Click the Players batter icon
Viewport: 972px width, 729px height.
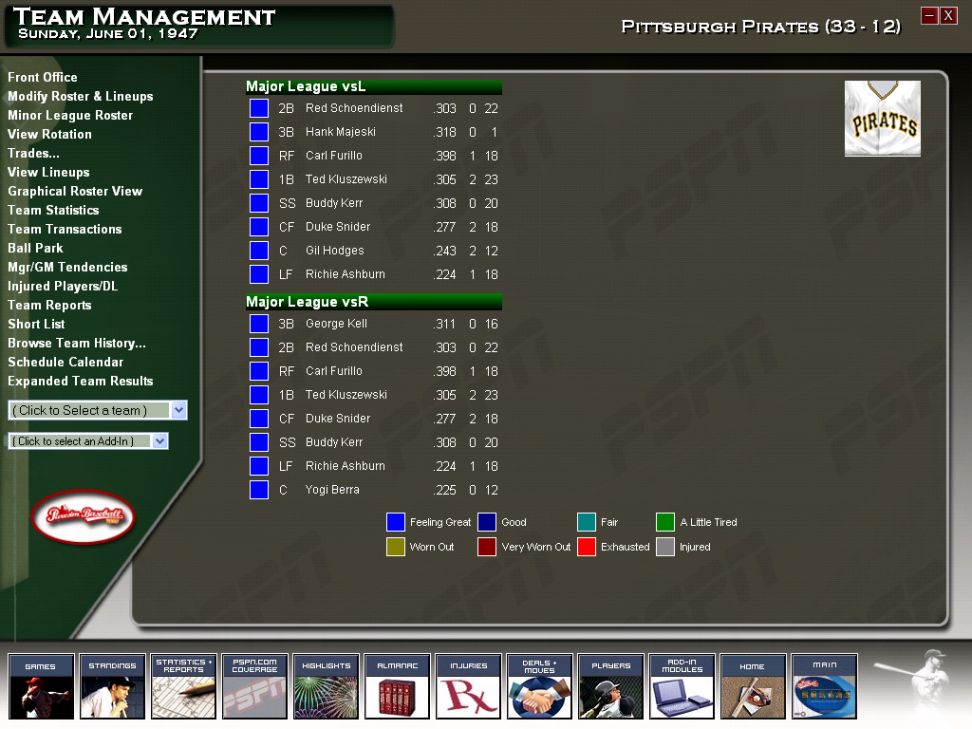[x=611, y=686]
